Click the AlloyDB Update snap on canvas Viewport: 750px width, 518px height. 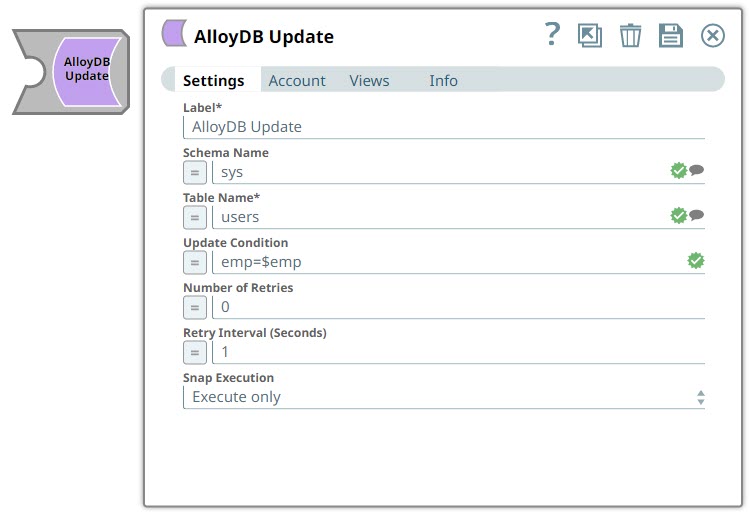coord(85,70)
